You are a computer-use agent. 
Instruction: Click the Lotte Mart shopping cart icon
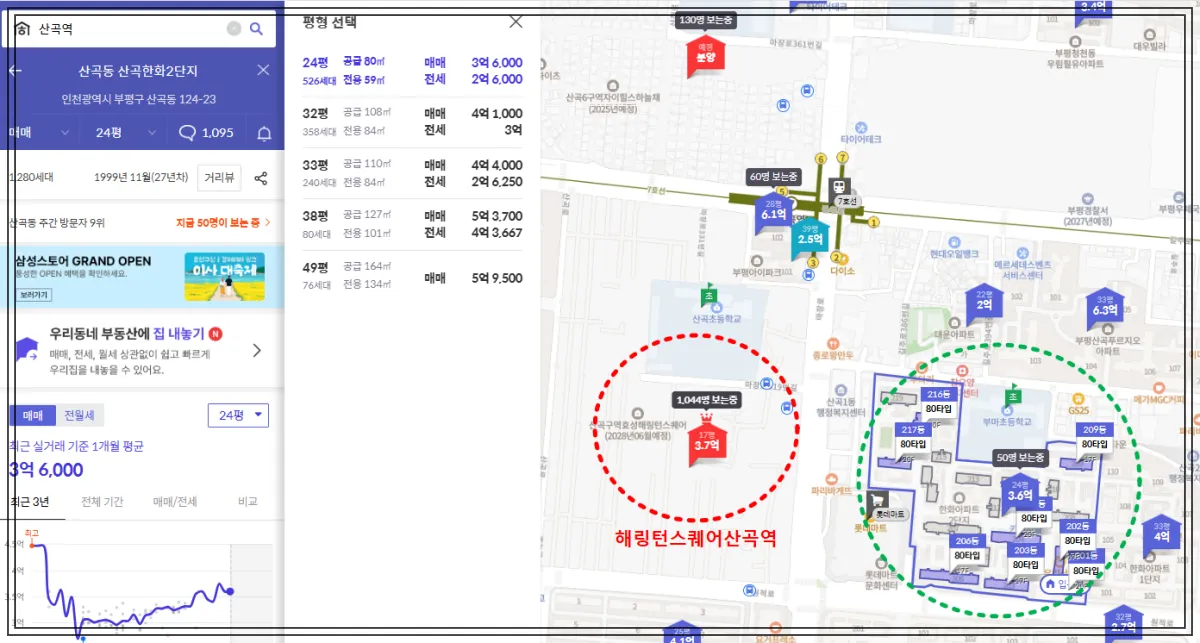coord(877,500)
